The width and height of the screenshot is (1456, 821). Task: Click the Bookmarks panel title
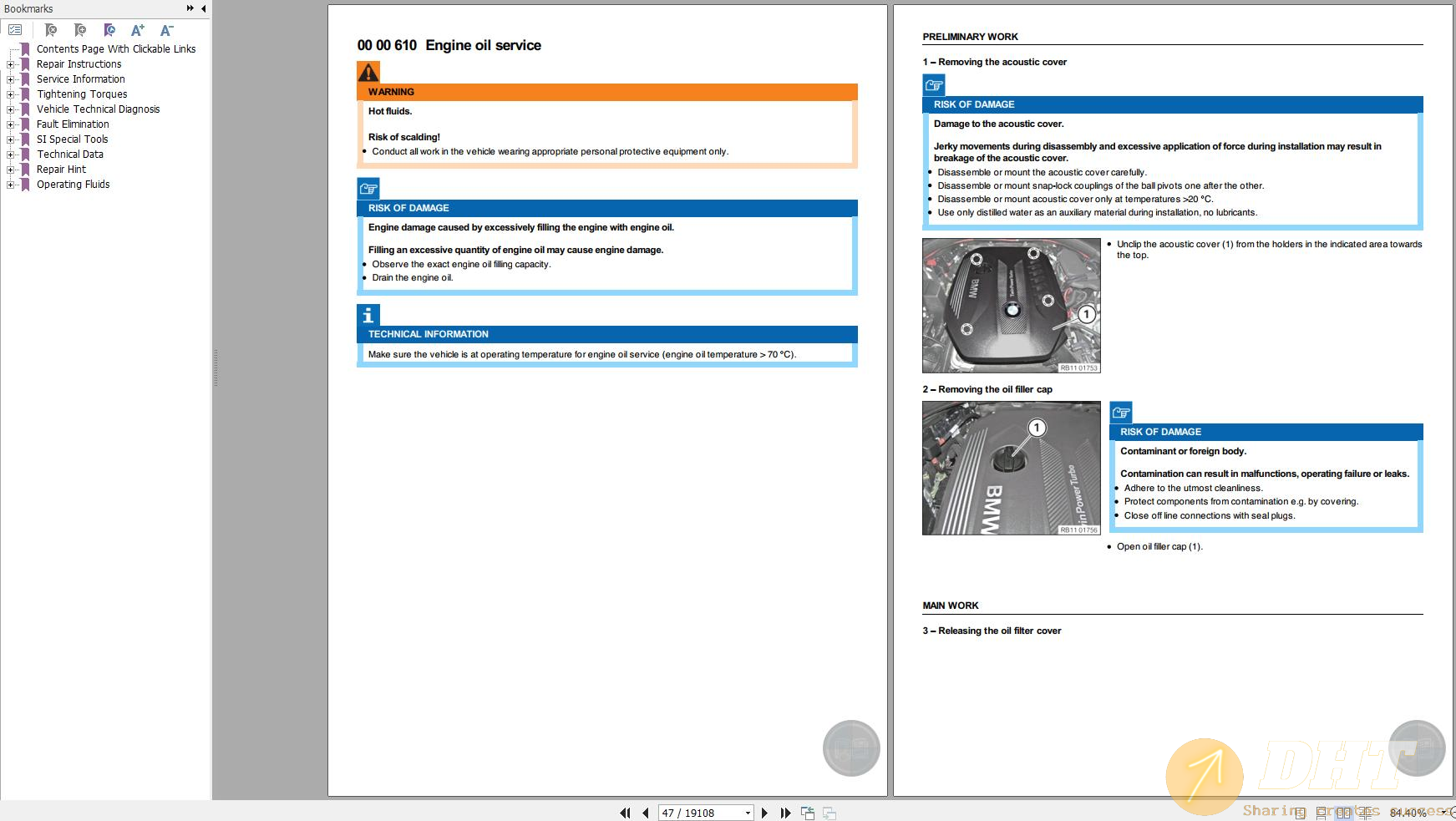[28, 8]
